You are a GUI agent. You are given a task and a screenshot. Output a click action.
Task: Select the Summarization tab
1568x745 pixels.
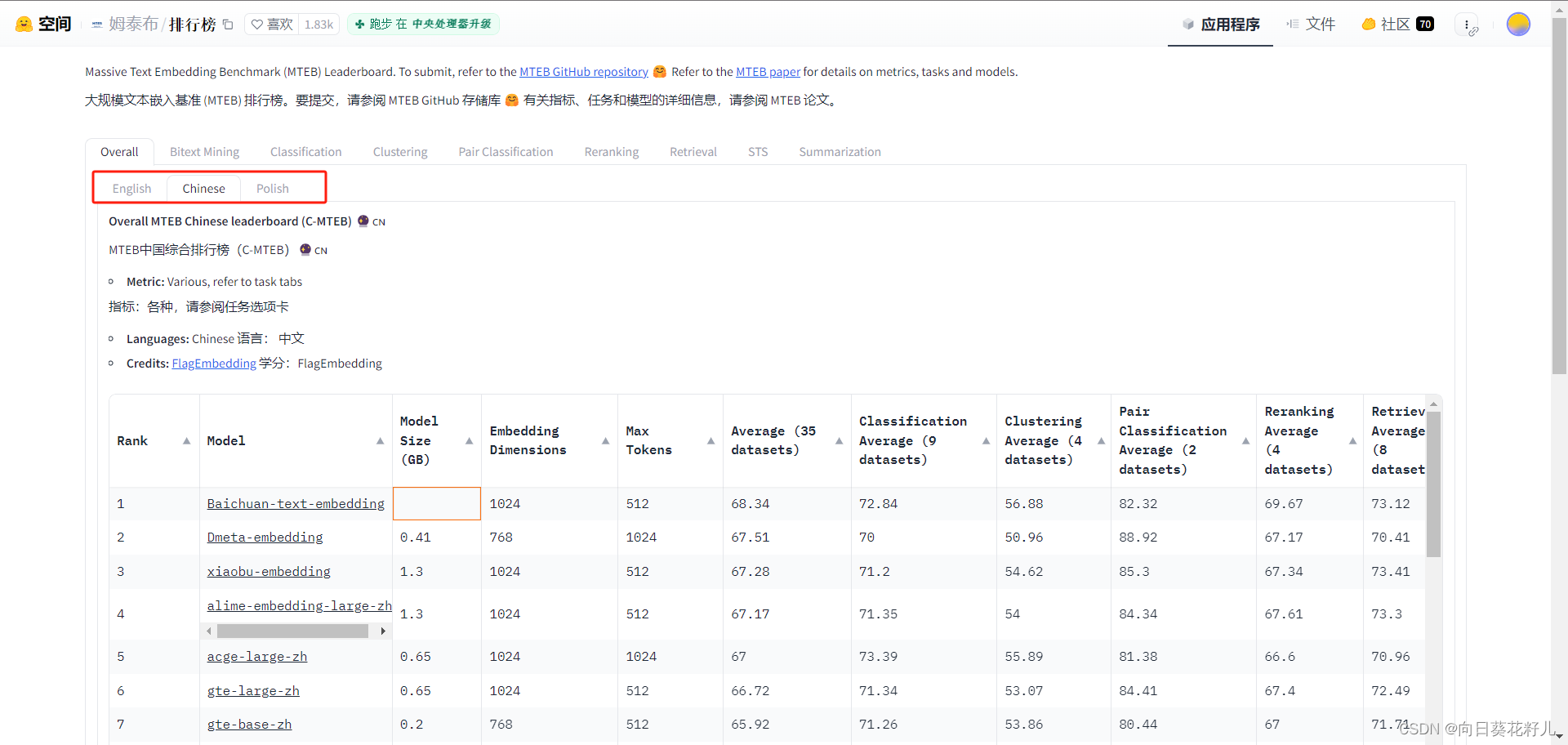840,152
